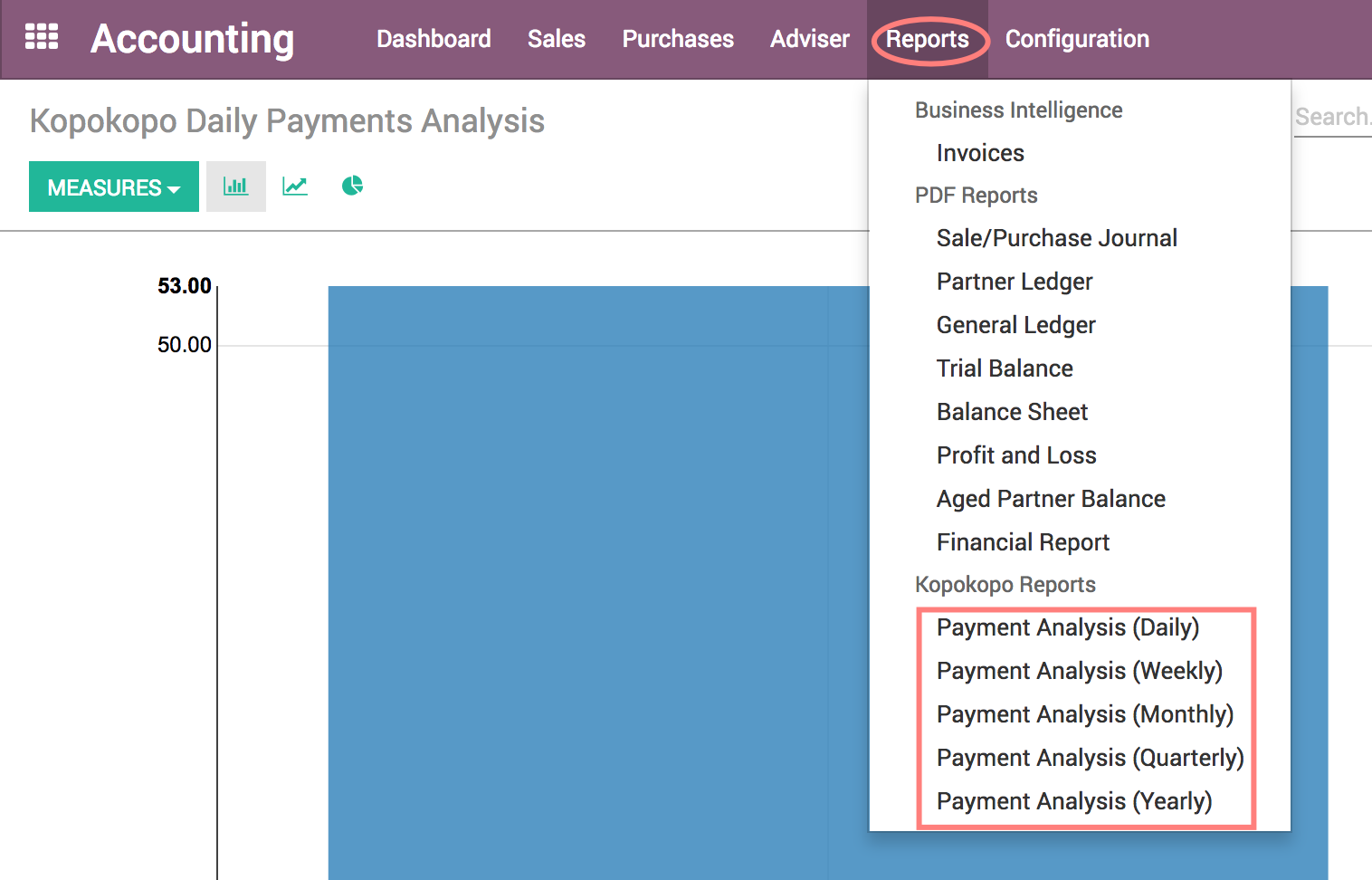
Task: Click the Kopokopo Reports section header
Action: 1005,585
